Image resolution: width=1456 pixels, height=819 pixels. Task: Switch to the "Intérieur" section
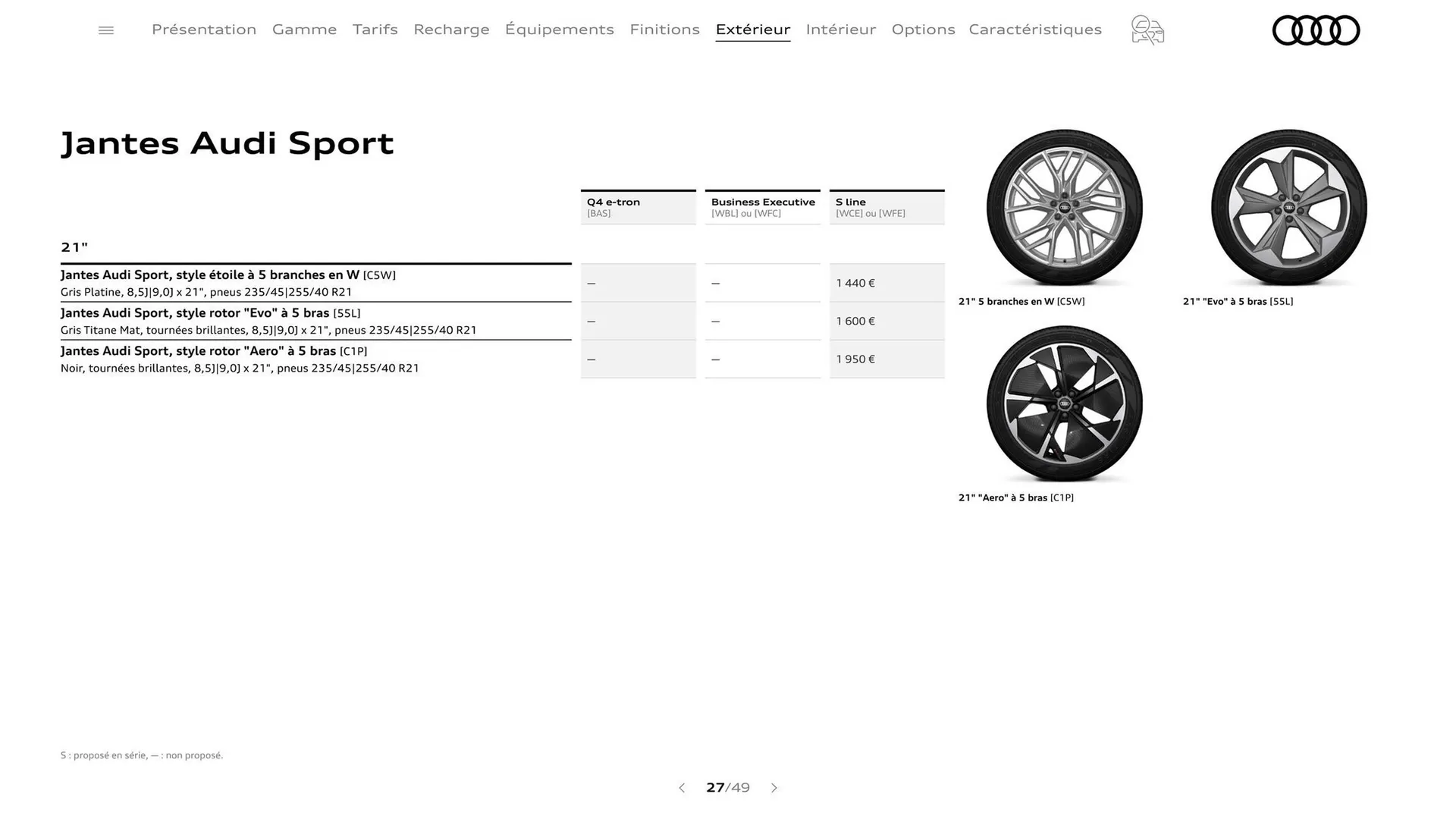point(841,30)
